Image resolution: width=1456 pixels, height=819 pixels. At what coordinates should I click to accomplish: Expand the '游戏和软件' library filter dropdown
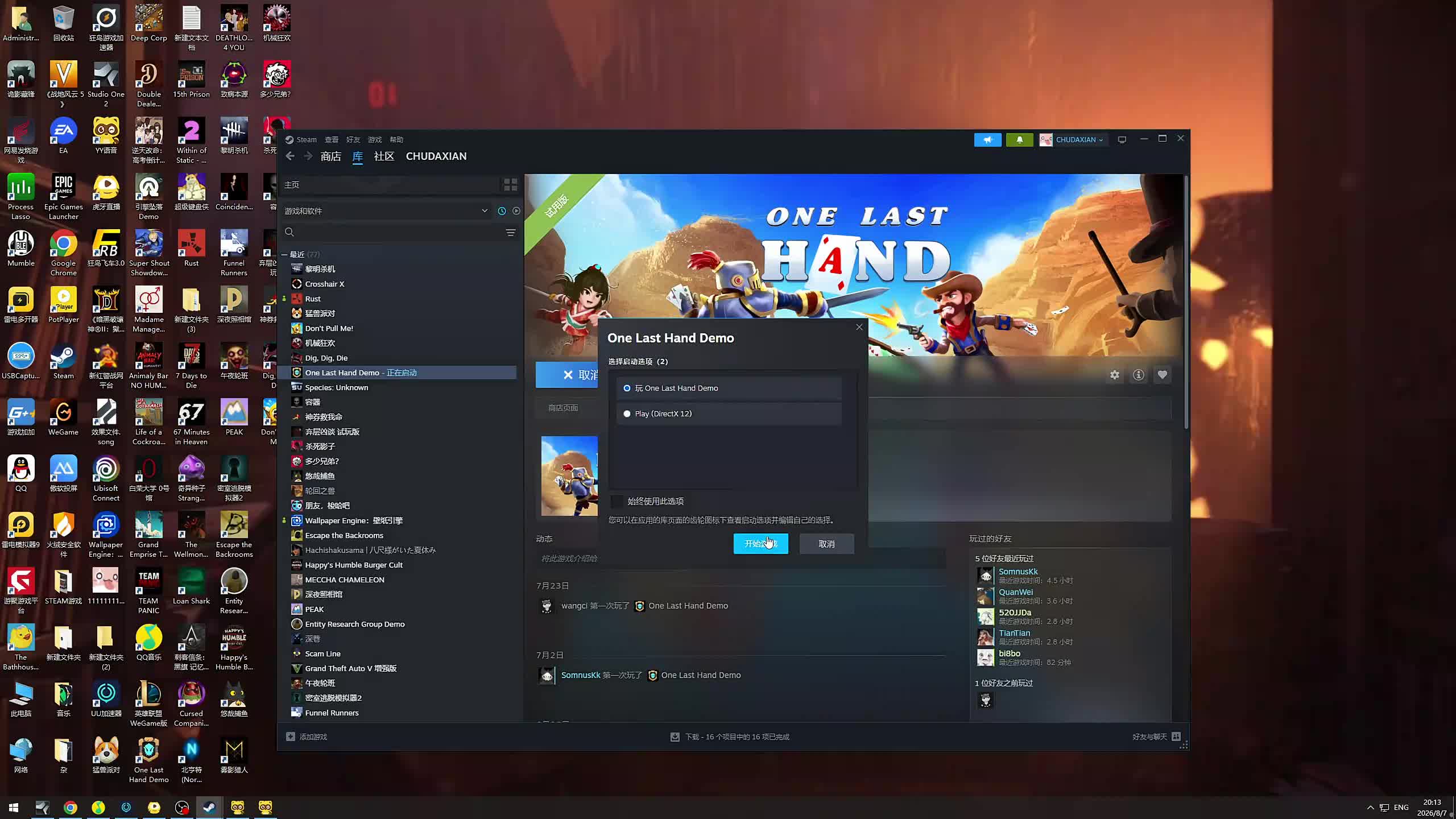(x=386, y=211)
